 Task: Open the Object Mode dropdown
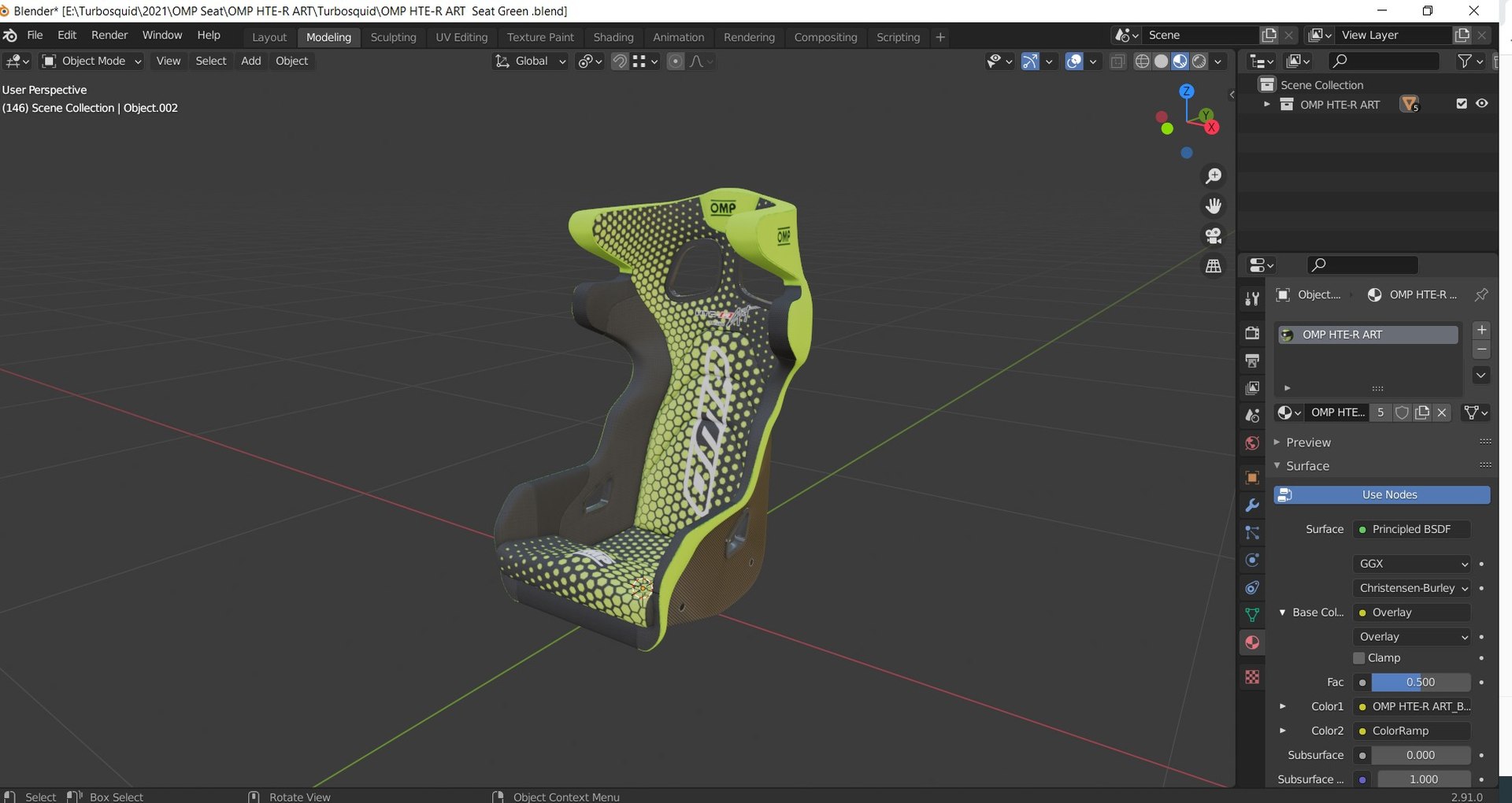point(92,61)
